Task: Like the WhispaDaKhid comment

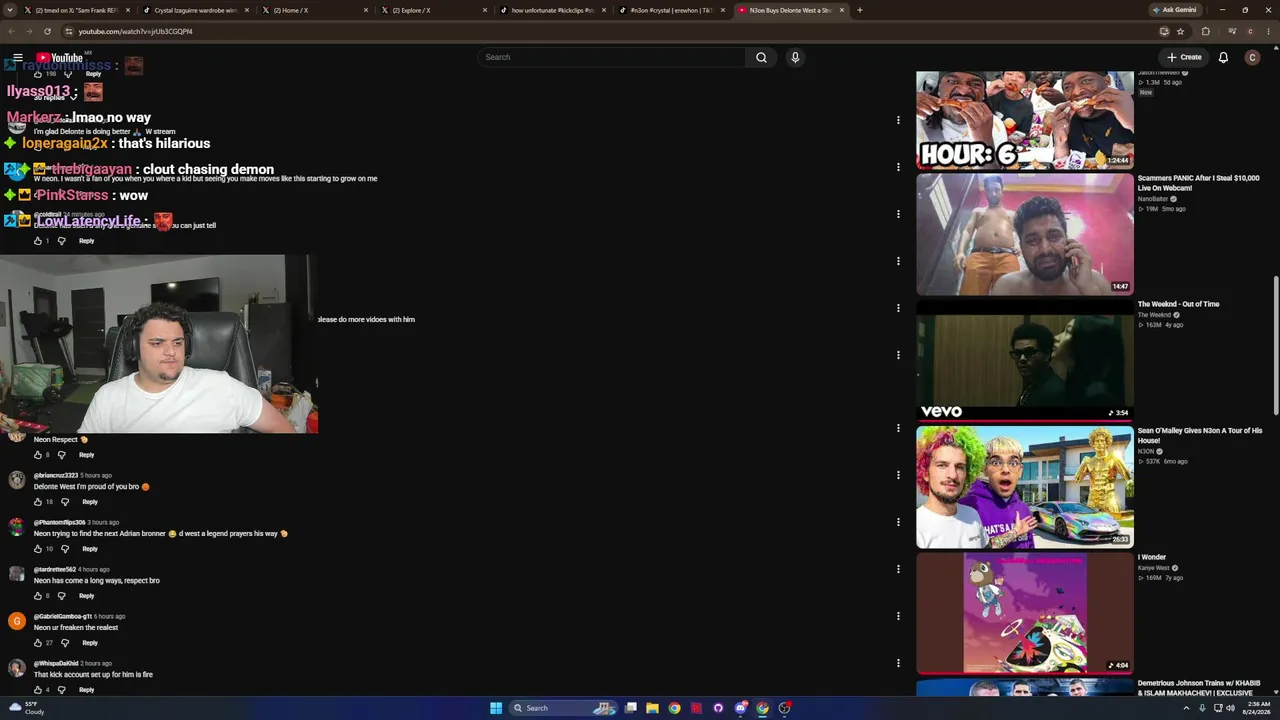Action: [38, 690]
